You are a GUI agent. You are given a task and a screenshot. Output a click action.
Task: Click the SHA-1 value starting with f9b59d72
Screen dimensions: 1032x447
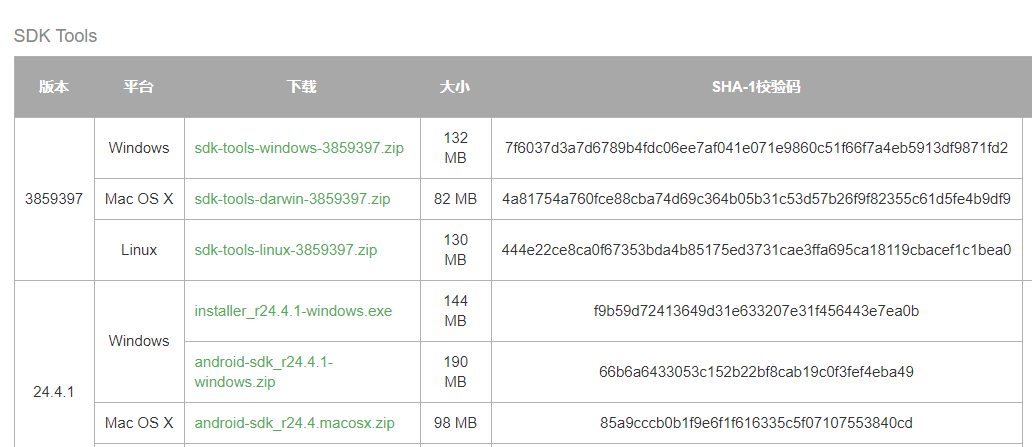coord(756,311)
